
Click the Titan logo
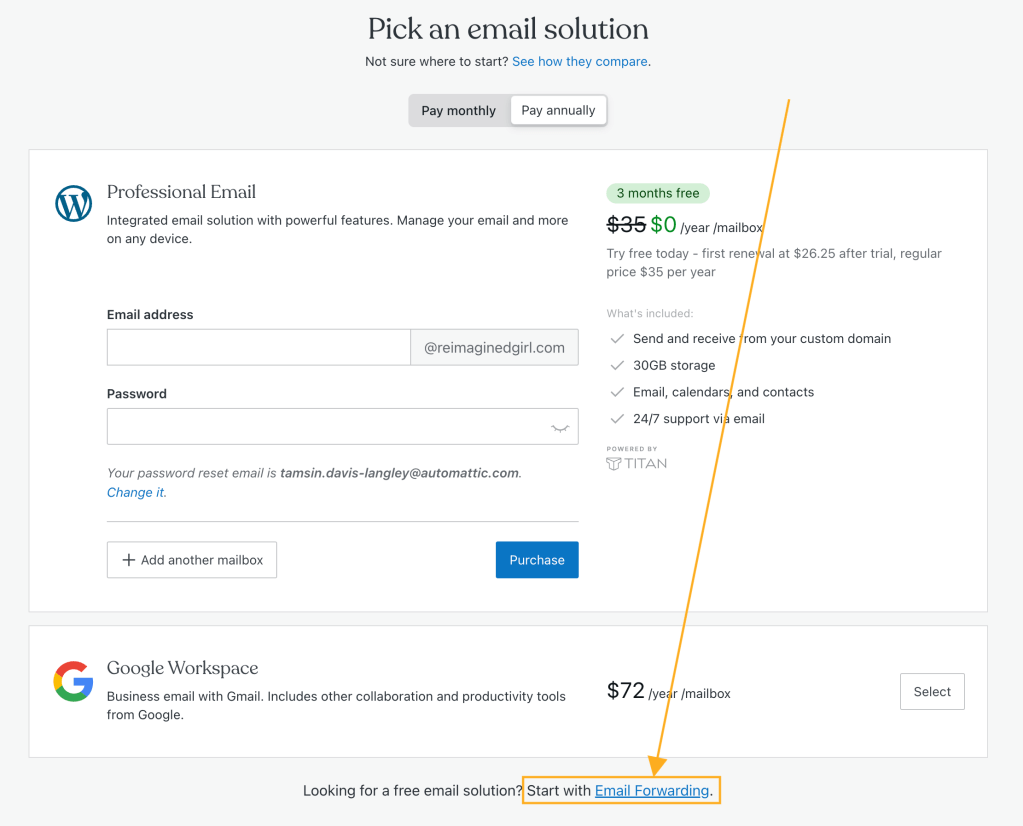(636, 463)
